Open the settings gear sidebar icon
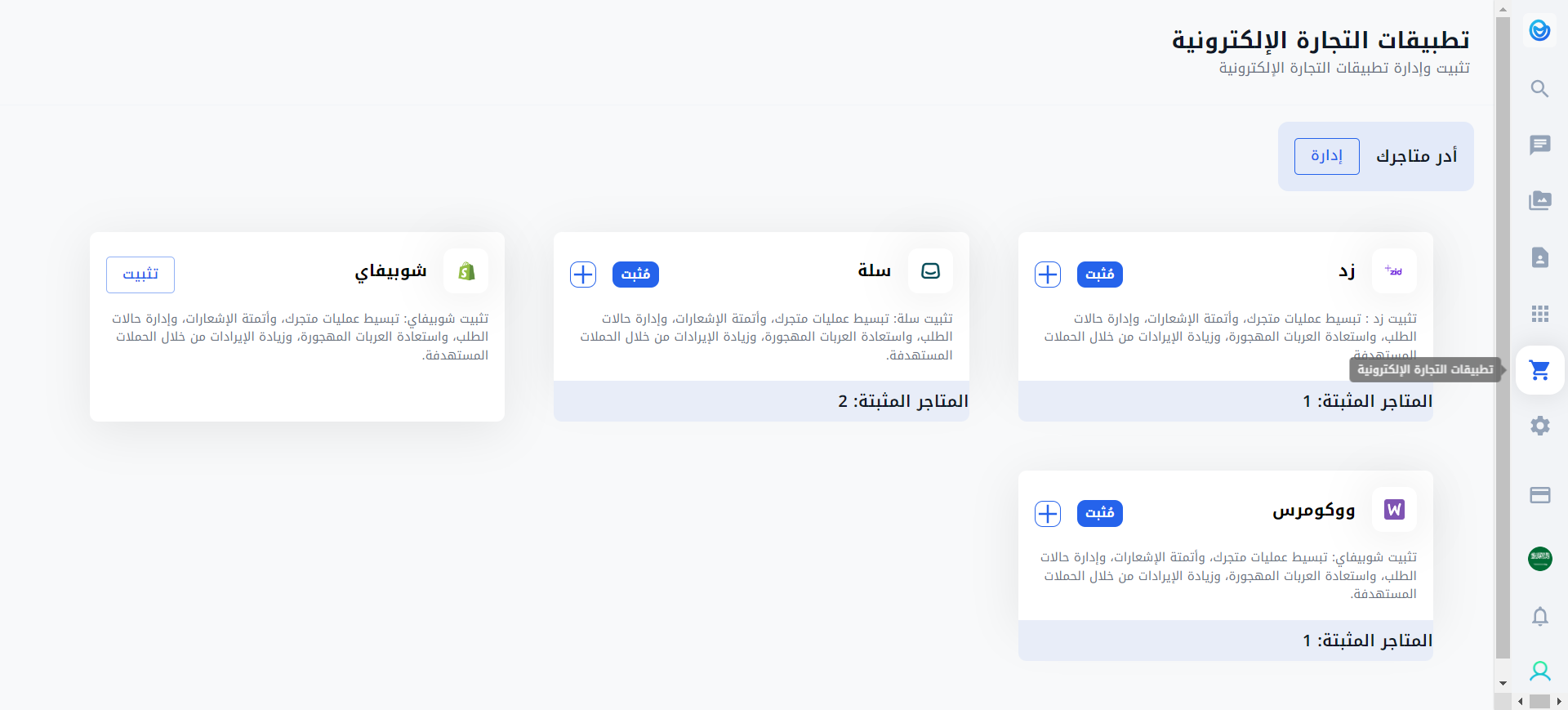 tap(1539, 426)
